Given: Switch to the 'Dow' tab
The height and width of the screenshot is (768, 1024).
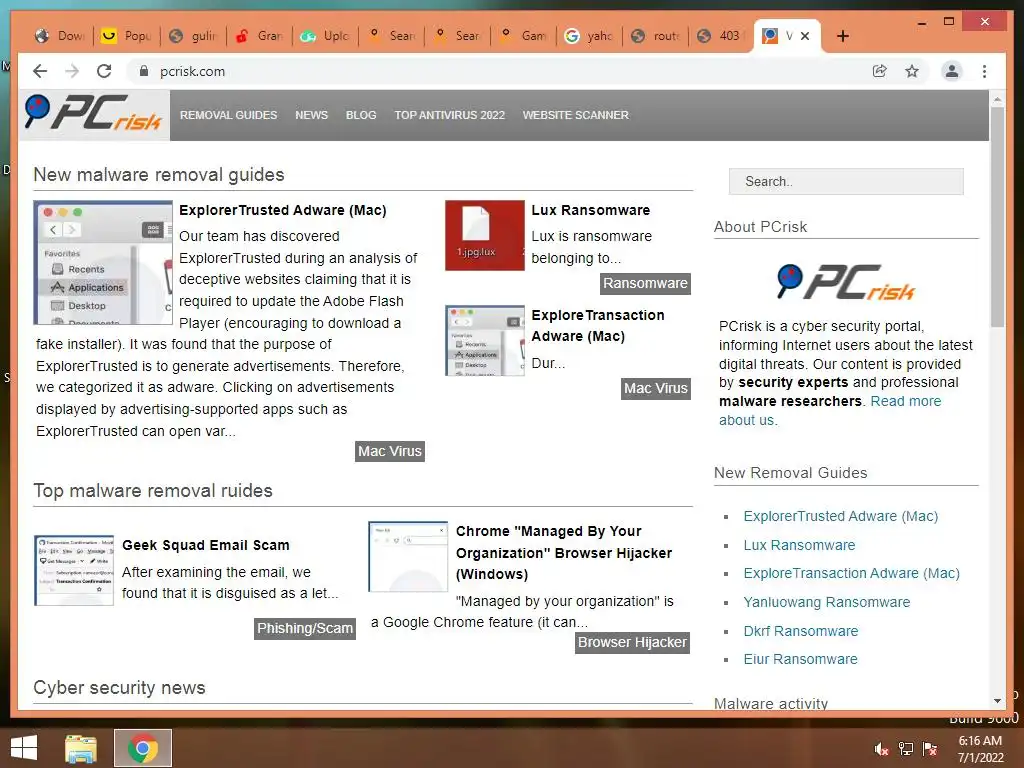Looking at the screenshot, I should coord(61,36).
